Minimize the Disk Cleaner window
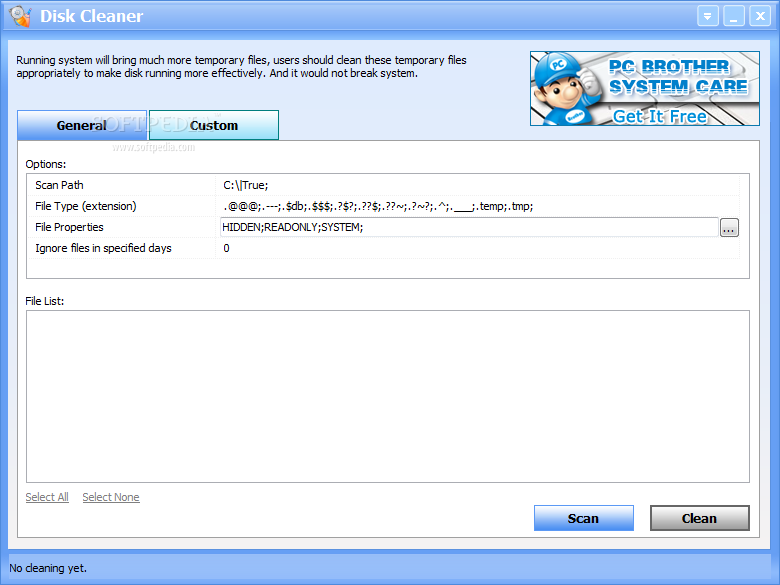 tap(734, 16)
